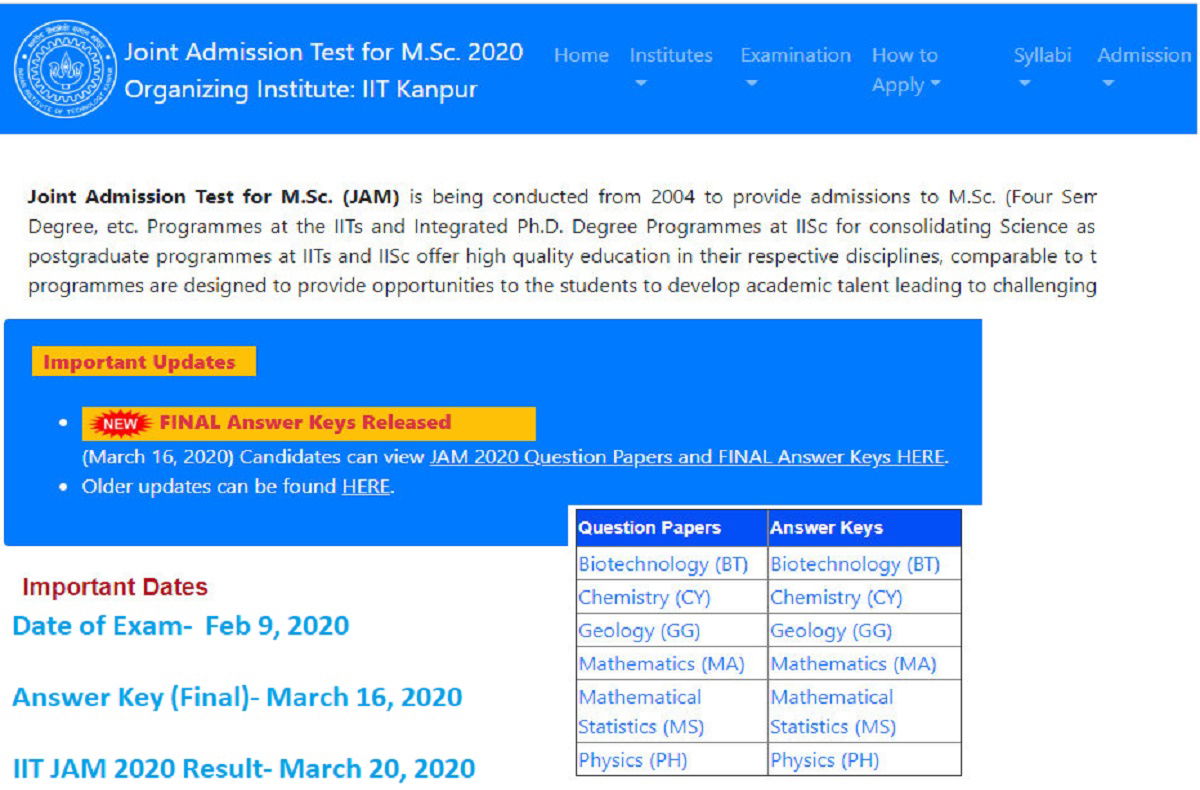Open the Home menu item

coord(581,55)
